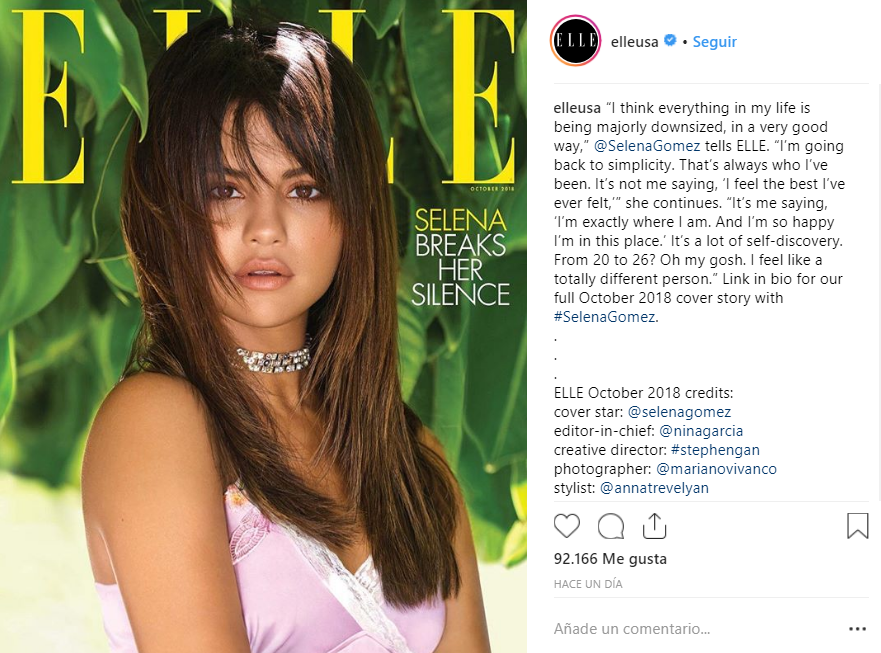The height and width of the screenshot is (653, 881).
Task: Share the post using arrow icon
Action: (655, 527)
